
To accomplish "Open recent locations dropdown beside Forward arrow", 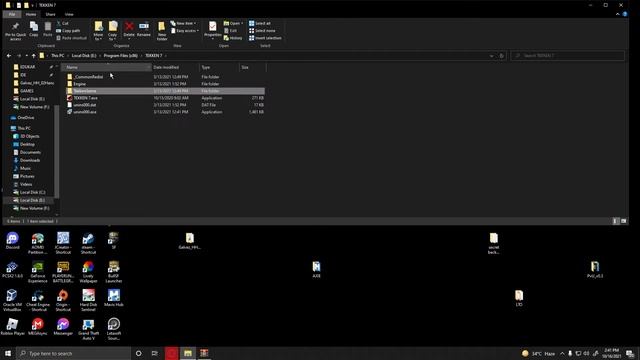I will tap(27, 56).
